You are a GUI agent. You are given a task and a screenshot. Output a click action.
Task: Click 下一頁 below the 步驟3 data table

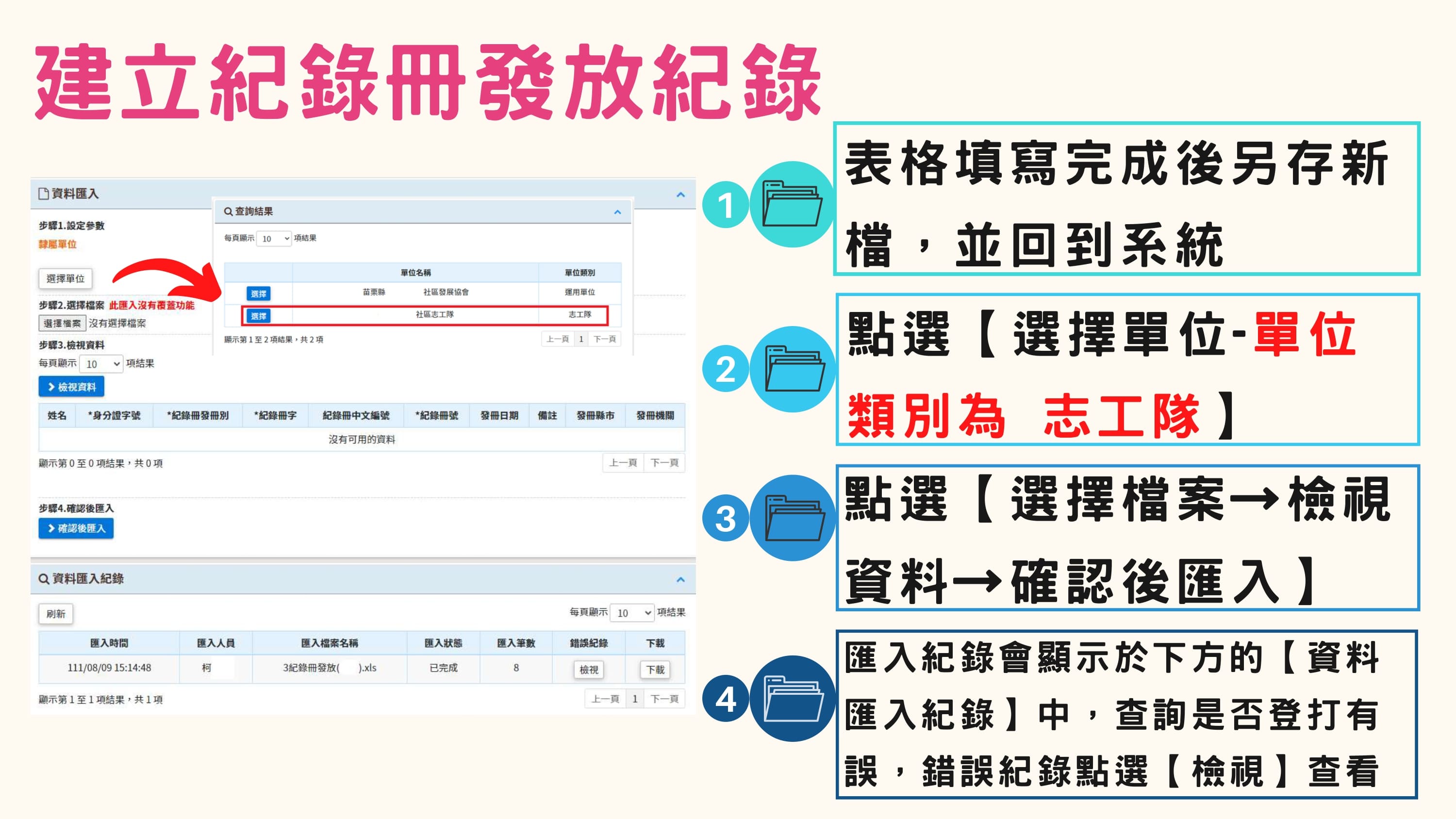click(x=664, y=463)
